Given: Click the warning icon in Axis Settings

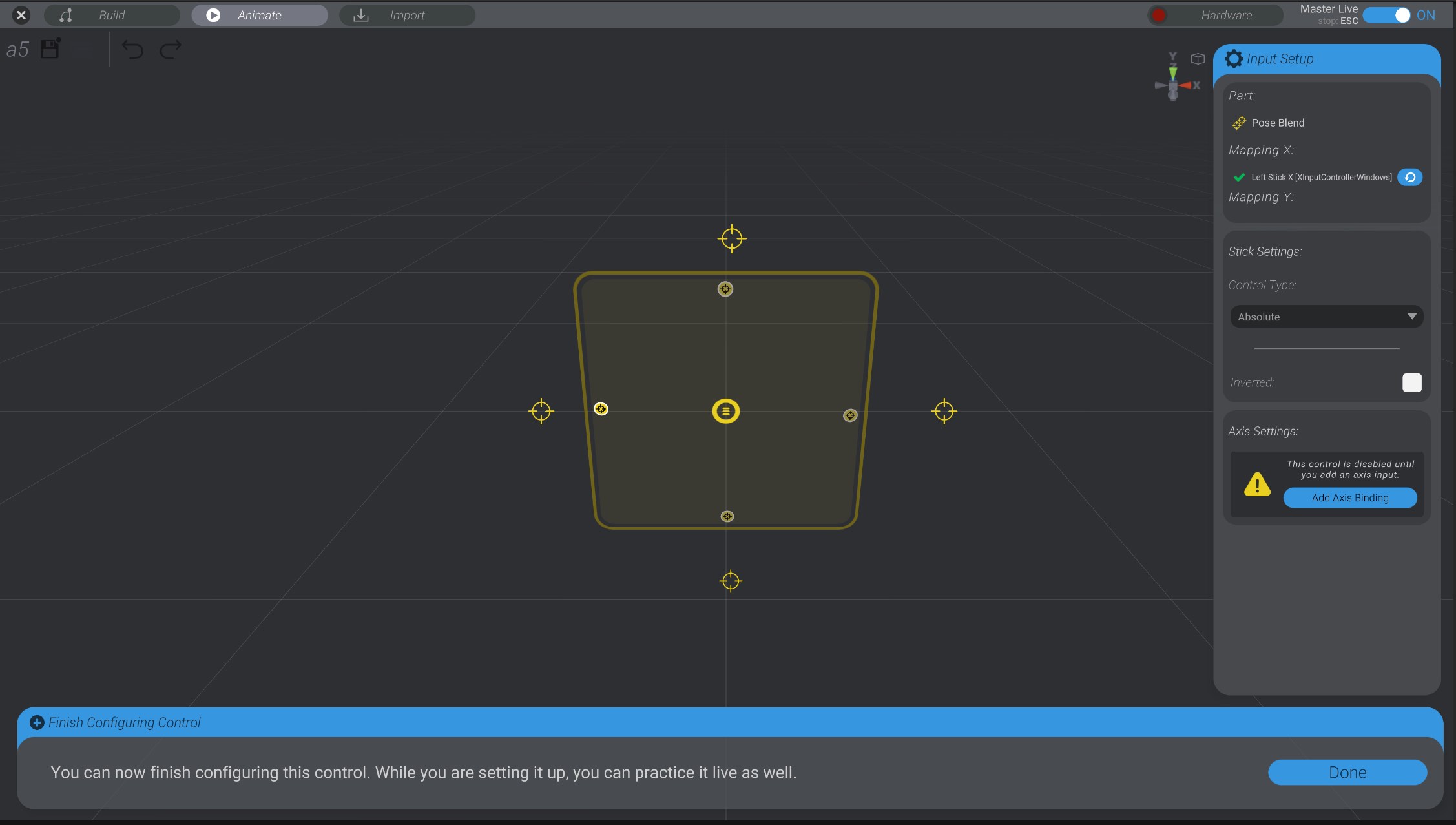Looking at the screenshot, I should [1257, 485].
